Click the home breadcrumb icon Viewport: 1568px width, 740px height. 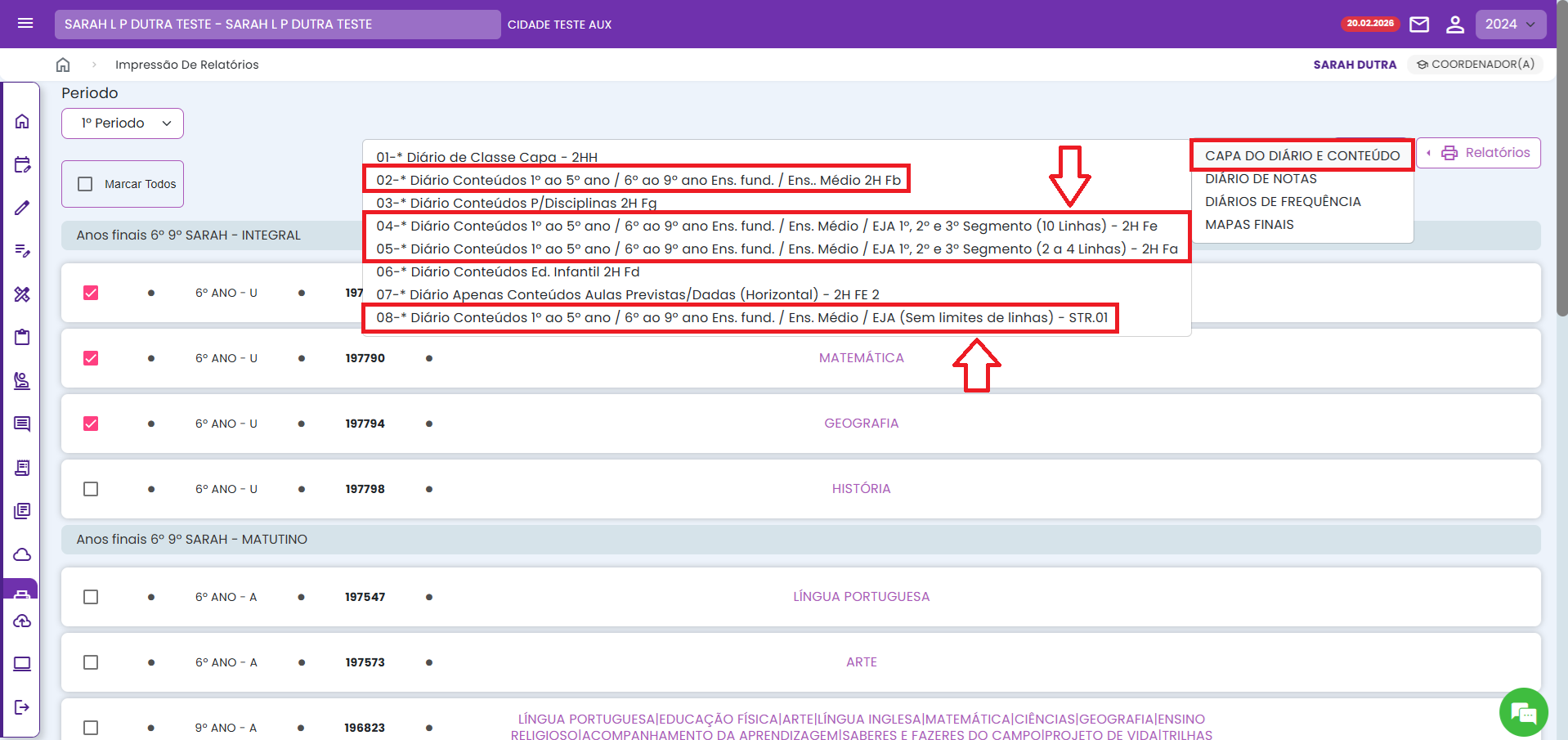(x=63, y=65)
